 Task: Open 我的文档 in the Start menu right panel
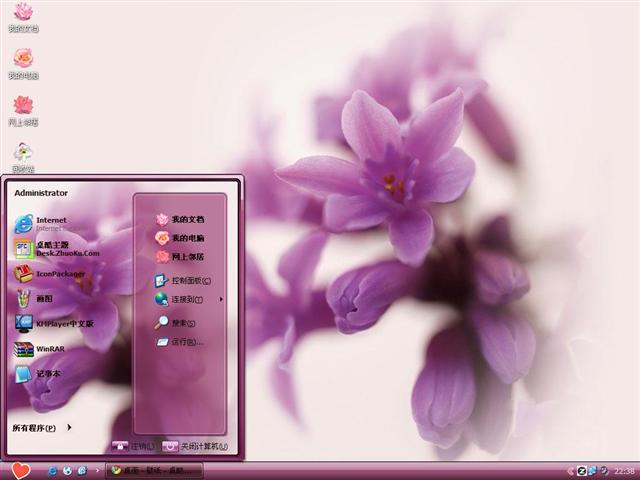pyautogui.click(x=180, y=220)
